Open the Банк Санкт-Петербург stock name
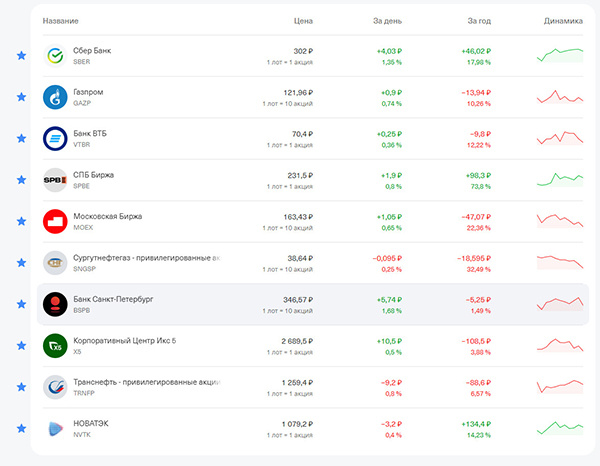 click(x=113, y=299)
